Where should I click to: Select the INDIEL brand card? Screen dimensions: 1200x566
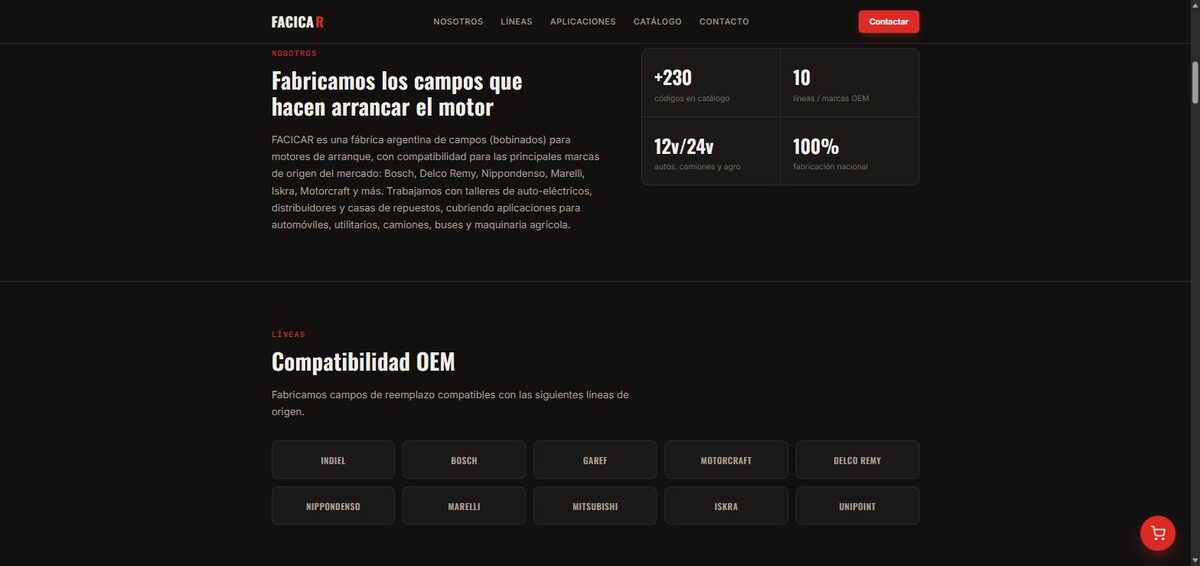333,460
